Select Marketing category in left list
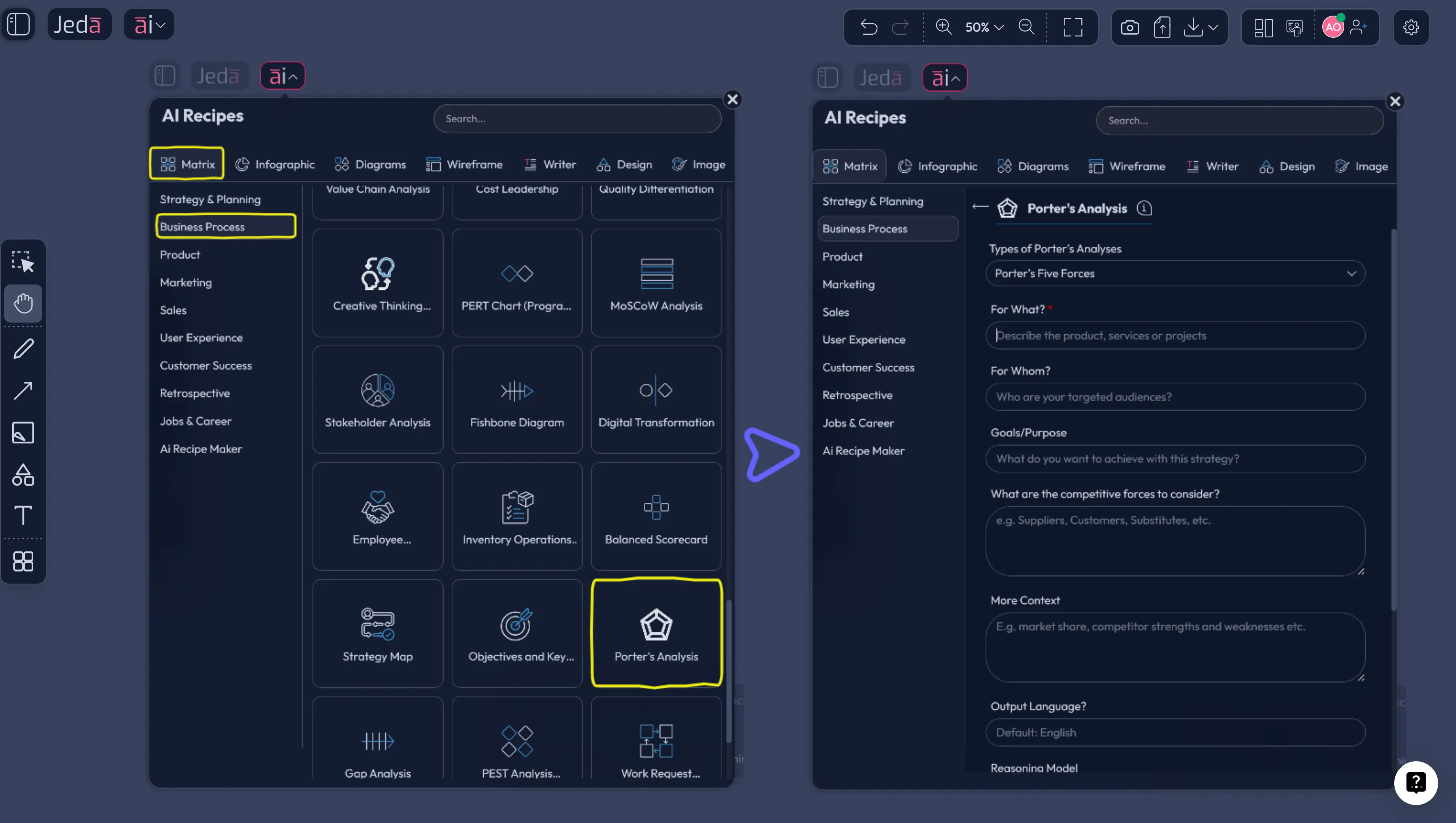 click(186, 282)
